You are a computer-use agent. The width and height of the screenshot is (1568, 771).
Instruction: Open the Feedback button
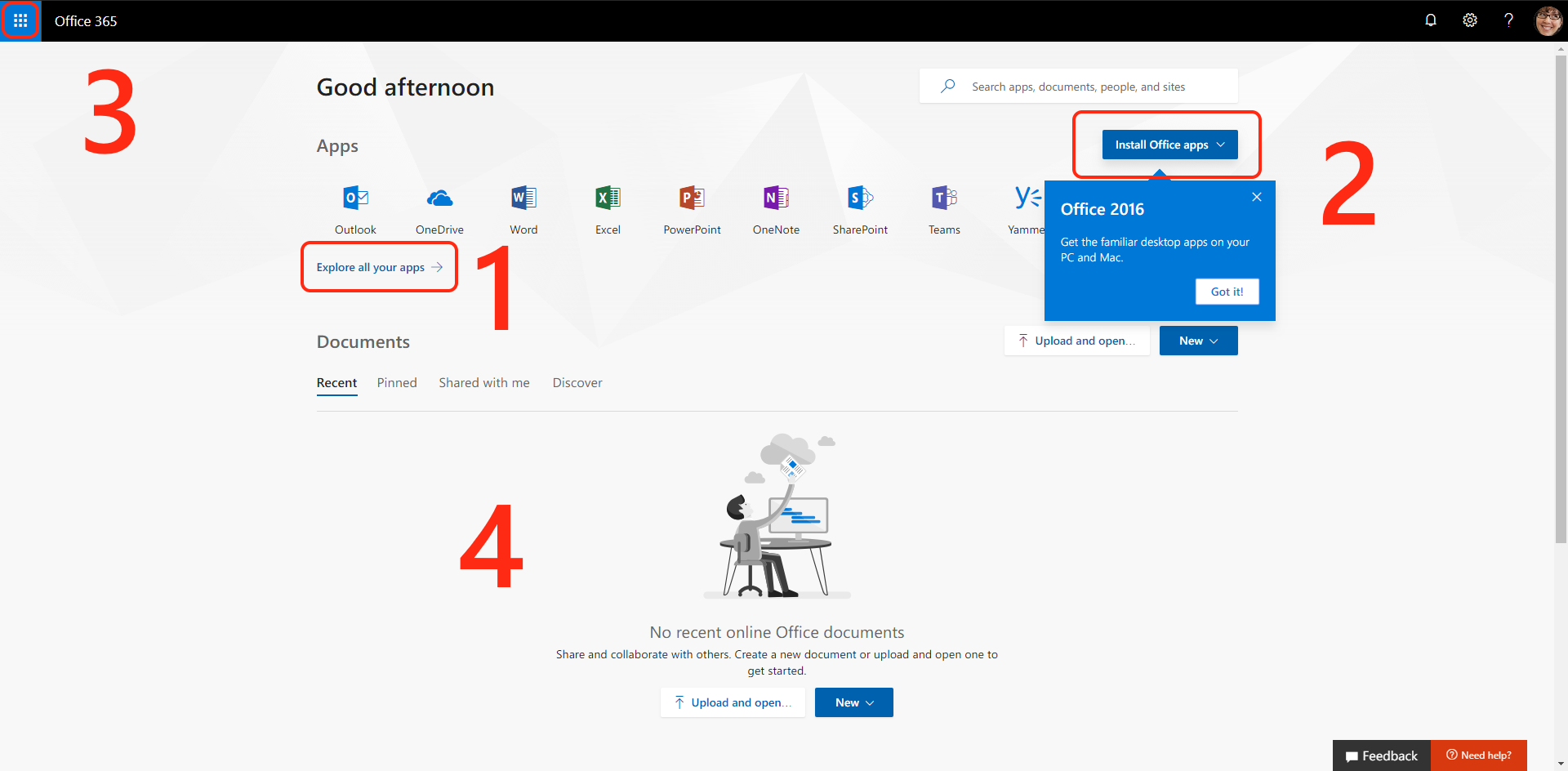pyautogui.click(x=1382, y=755)
